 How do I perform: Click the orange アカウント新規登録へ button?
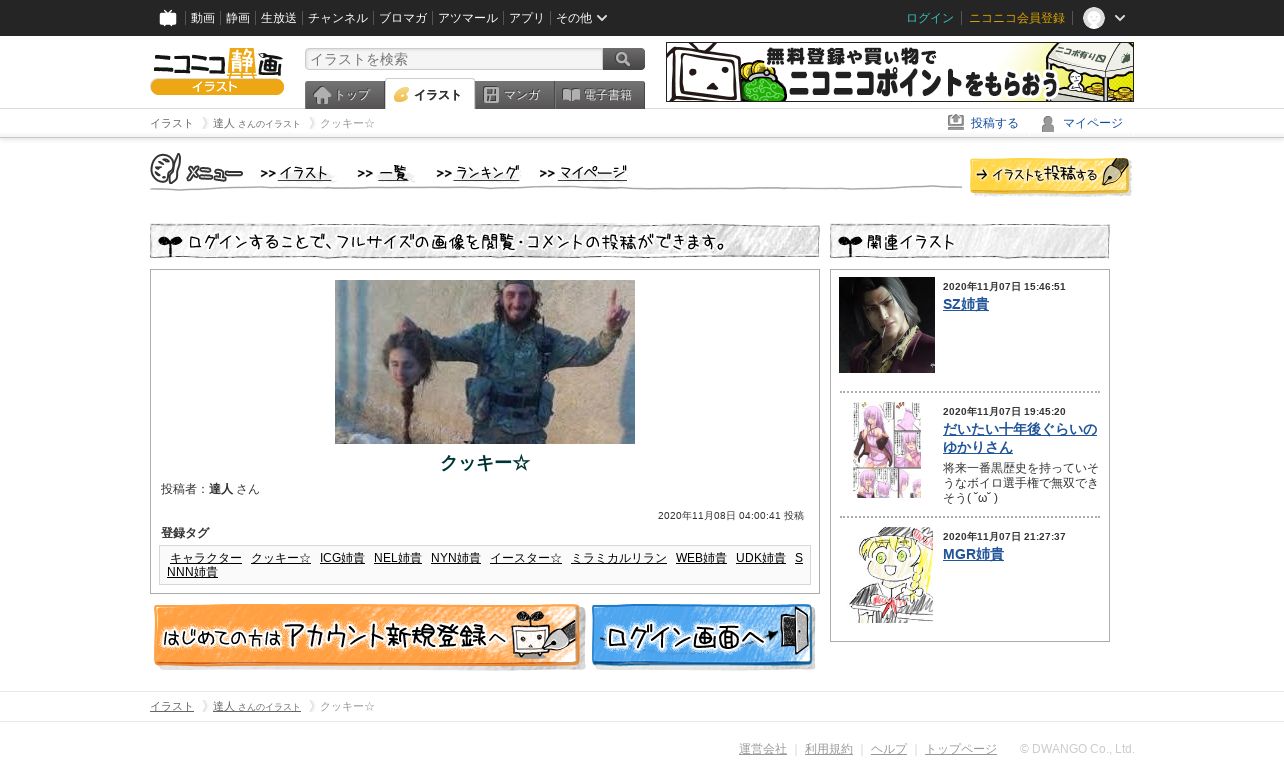(x=368, y=636)
